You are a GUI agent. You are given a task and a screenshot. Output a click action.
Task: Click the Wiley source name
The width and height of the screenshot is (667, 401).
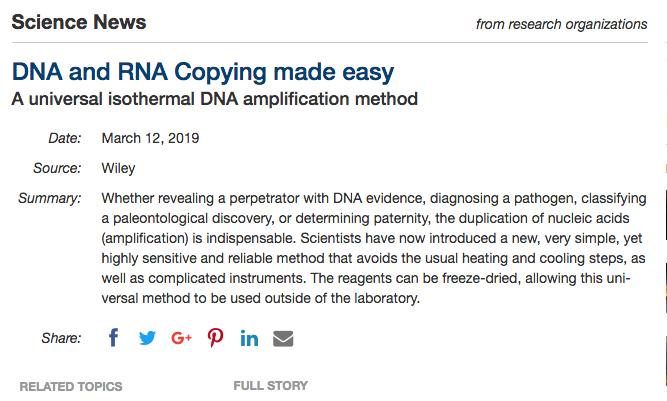pos(118,168)
